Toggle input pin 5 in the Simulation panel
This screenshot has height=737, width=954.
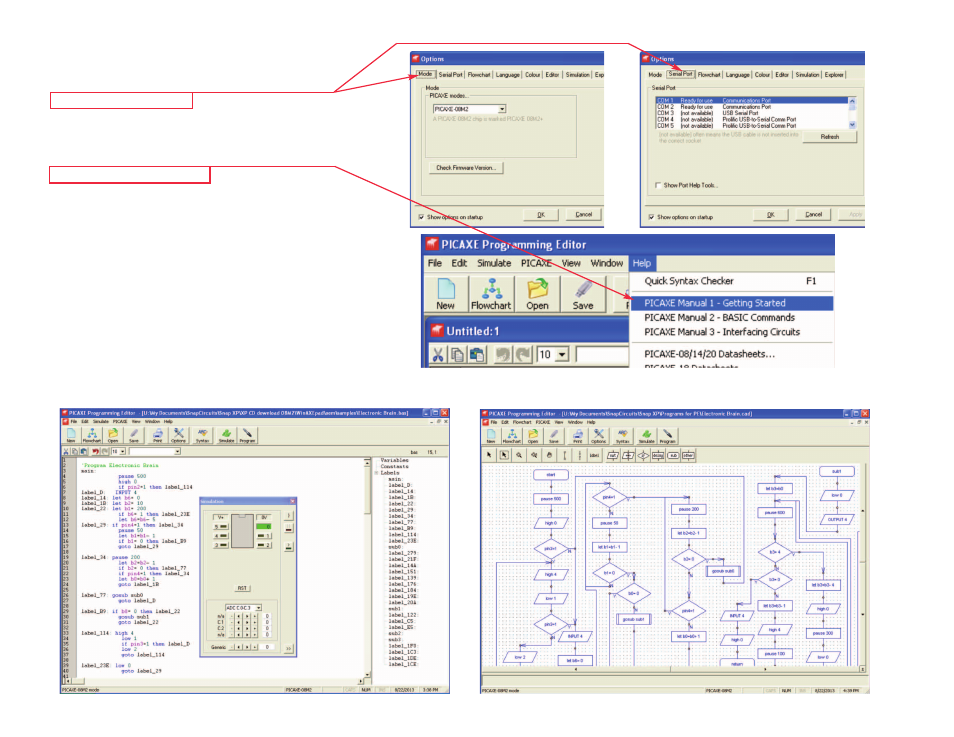click(x=220, y=526)
